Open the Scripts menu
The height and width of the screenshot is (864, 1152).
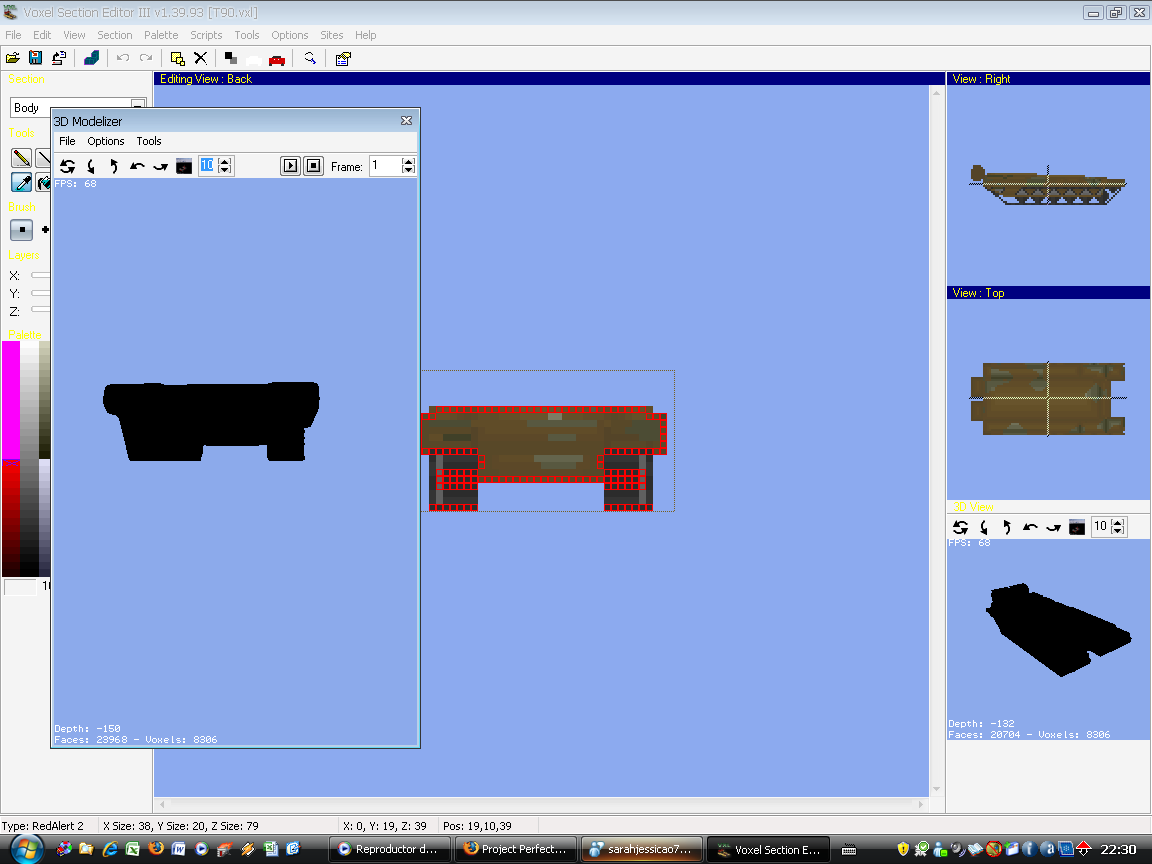tap(206, 35)
